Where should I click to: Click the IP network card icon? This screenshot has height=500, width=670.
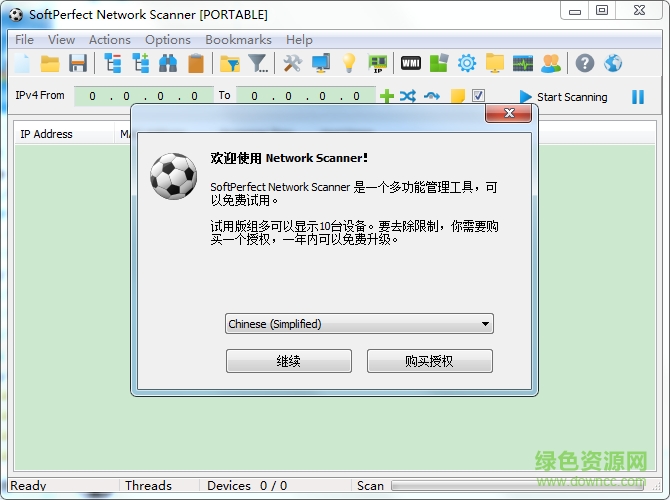tap(378, 64)
